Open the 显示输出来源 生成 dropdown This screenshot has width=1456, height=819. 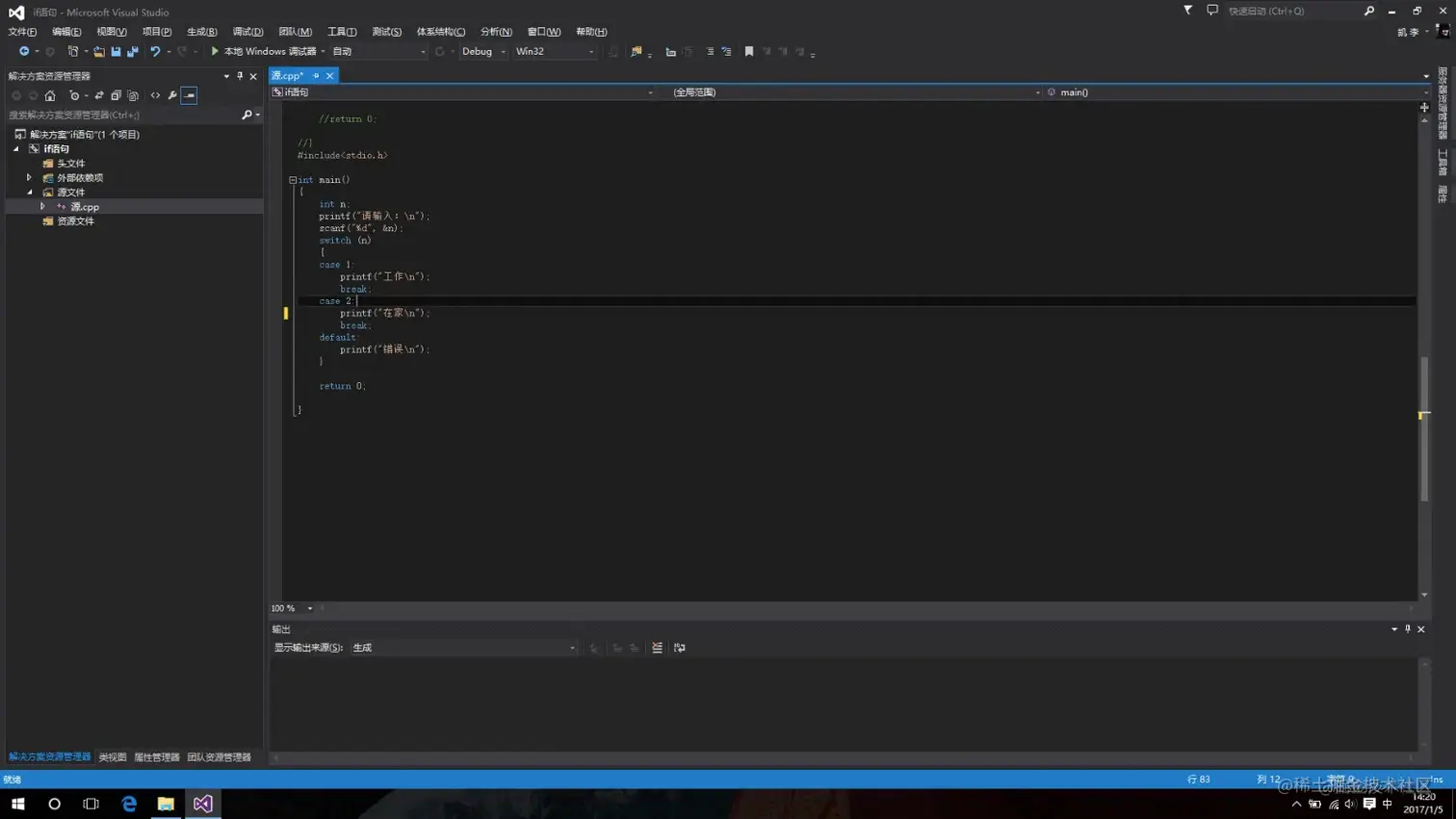pyautogui.click(x=463, y=648)
